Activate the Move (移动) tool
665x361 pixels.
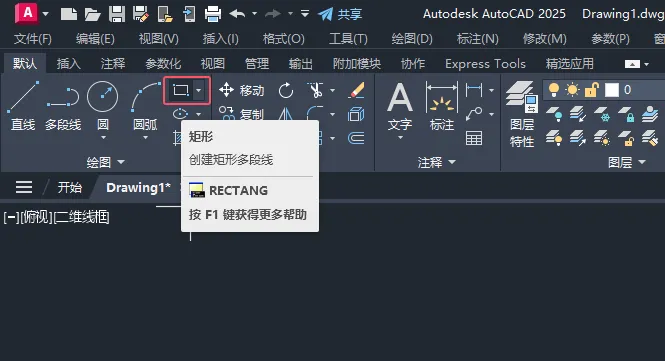point(242,90)
